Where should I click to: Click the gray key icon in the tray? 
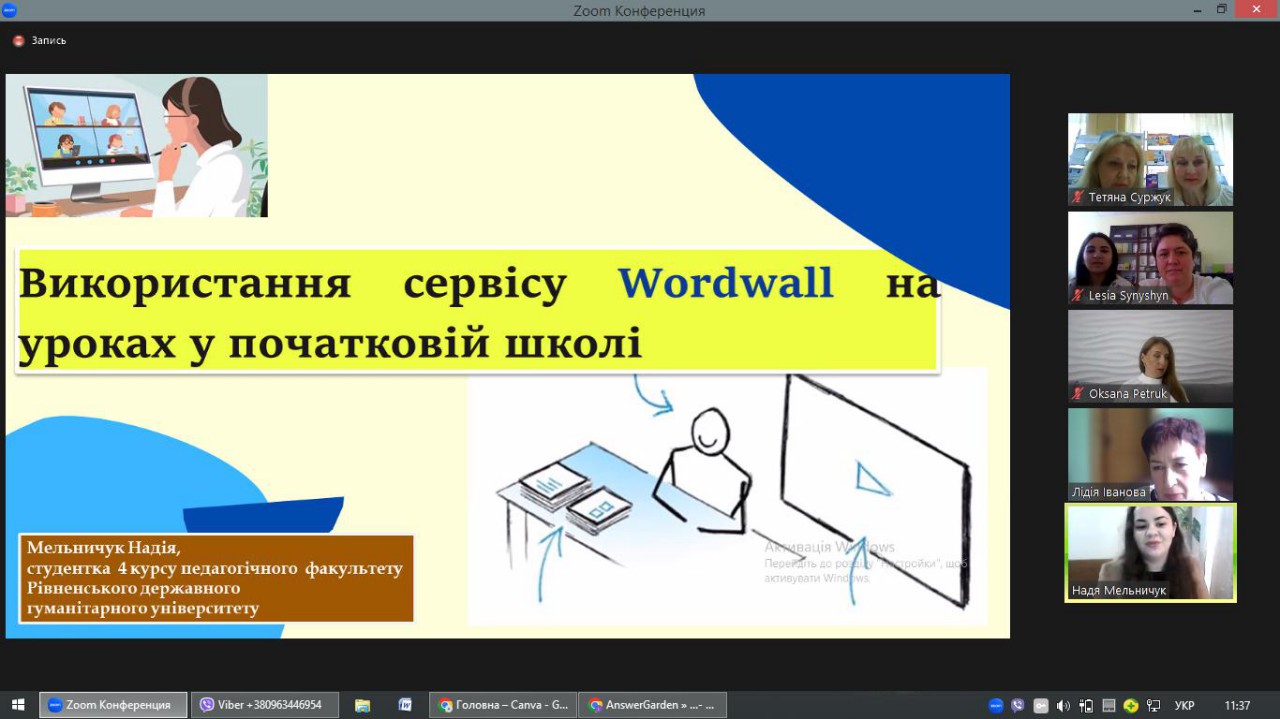point(1041,706)
